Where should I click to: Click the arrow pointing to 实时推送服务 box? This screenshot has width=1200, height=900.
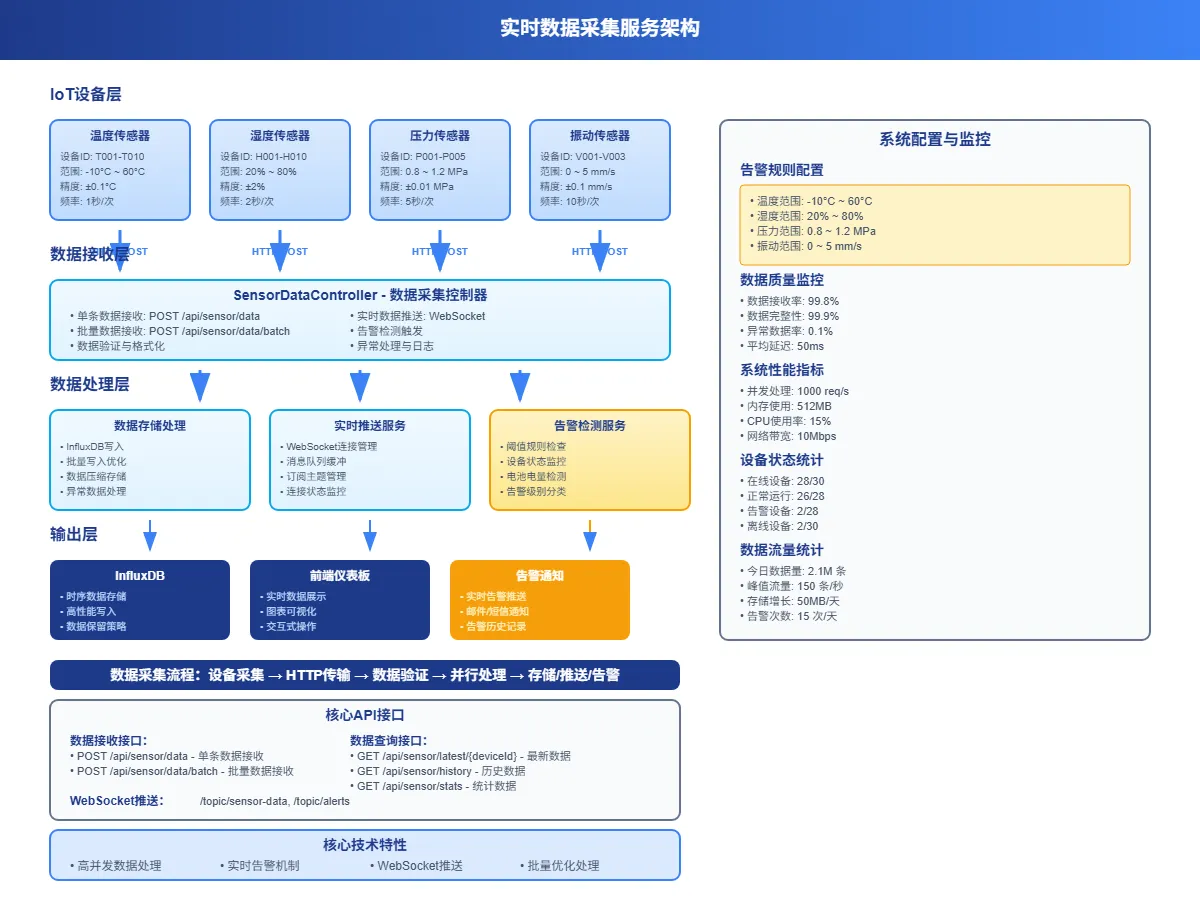tap(360, 386)
